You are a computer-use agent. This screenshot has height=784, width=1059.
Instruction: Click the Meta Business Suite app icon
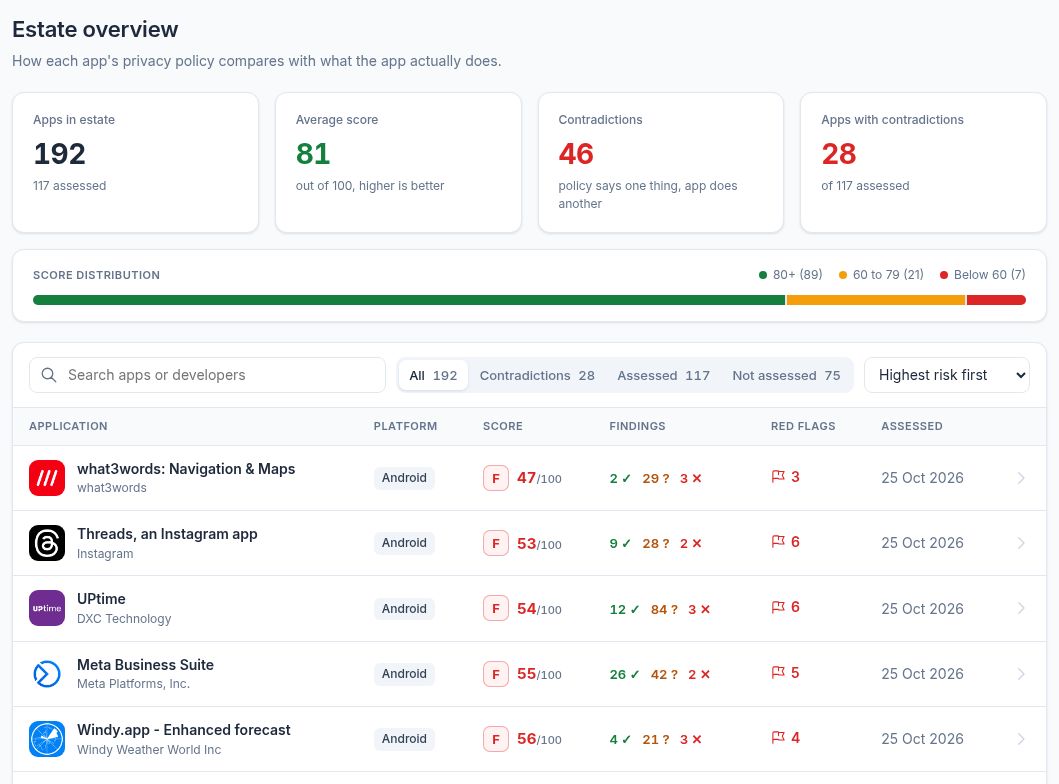[x=47, y=674]
